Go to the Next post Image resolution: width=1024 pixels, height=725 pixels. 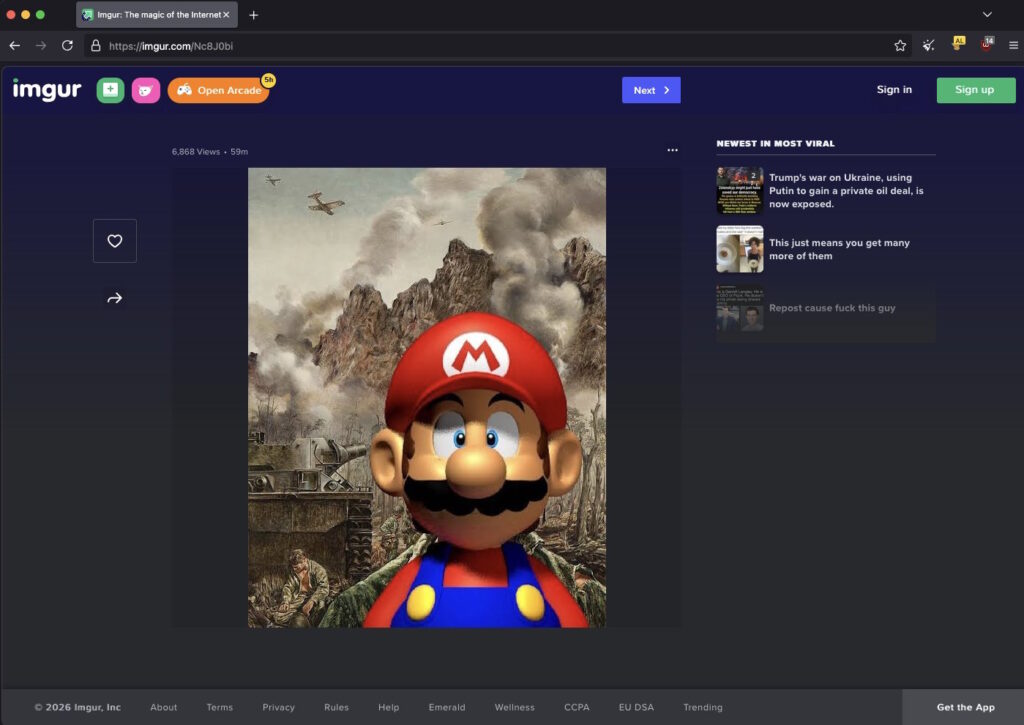point(651,90)
